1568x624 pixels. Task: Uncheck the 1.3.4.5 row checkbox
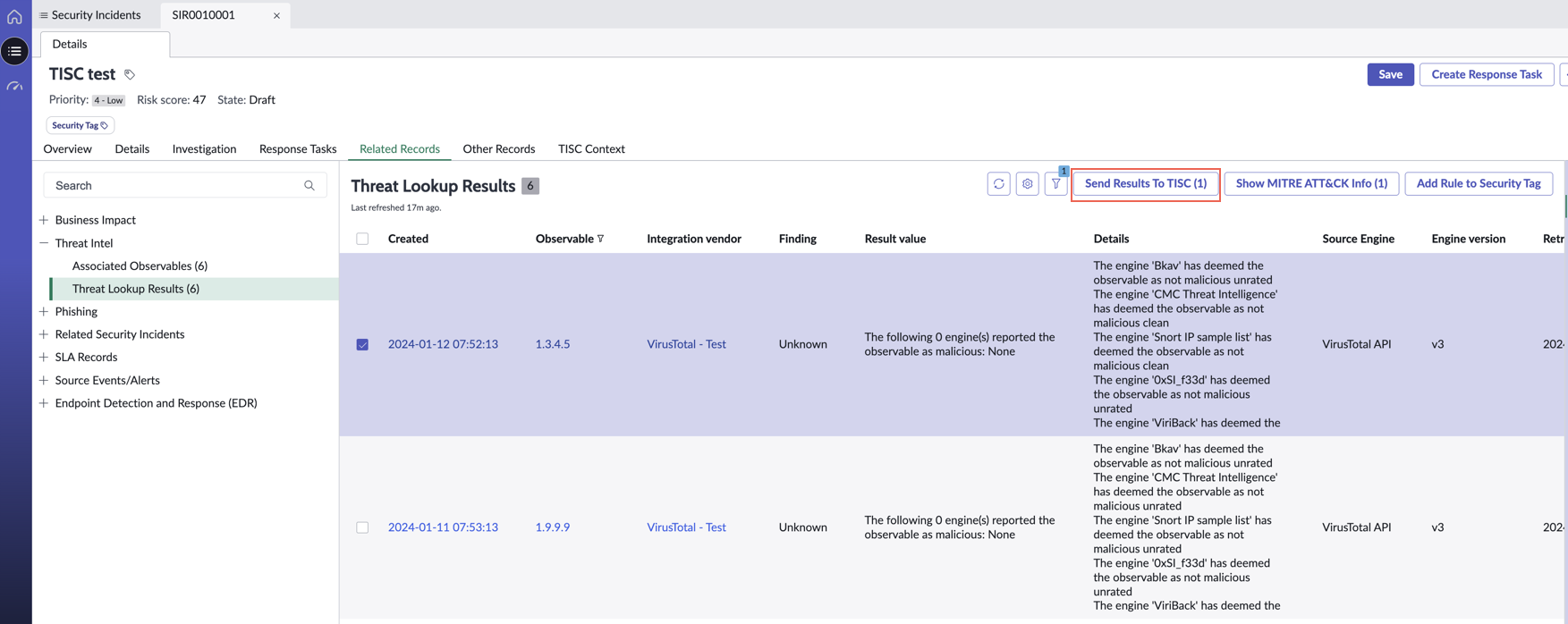pos(362,344)
